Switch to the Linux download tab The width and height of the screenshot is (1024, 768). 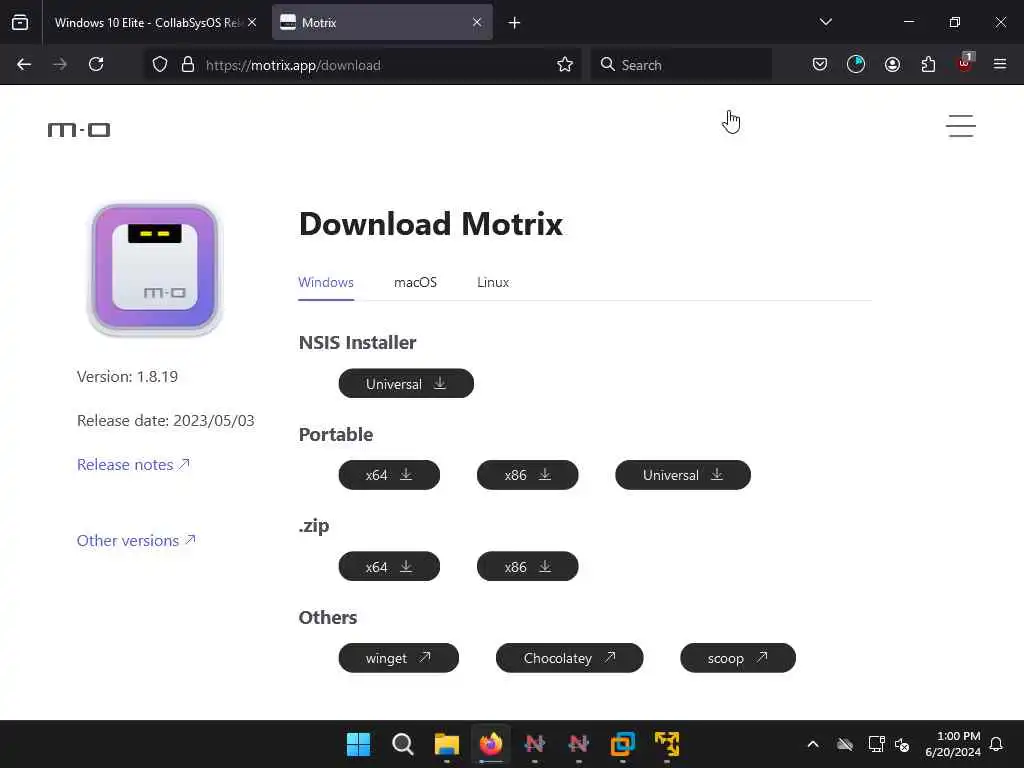[x=493, y=282]
